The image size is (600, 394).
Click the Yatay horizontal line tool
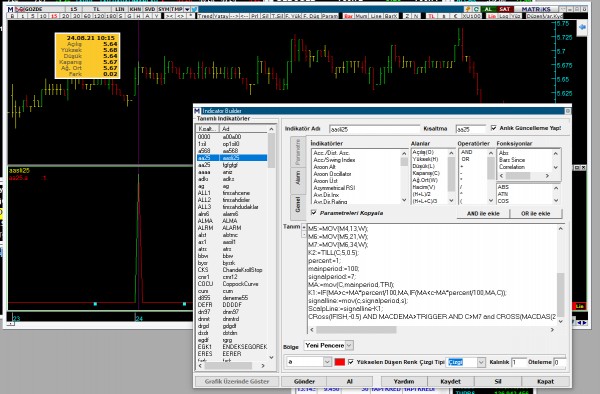click(x=220, y=16)
